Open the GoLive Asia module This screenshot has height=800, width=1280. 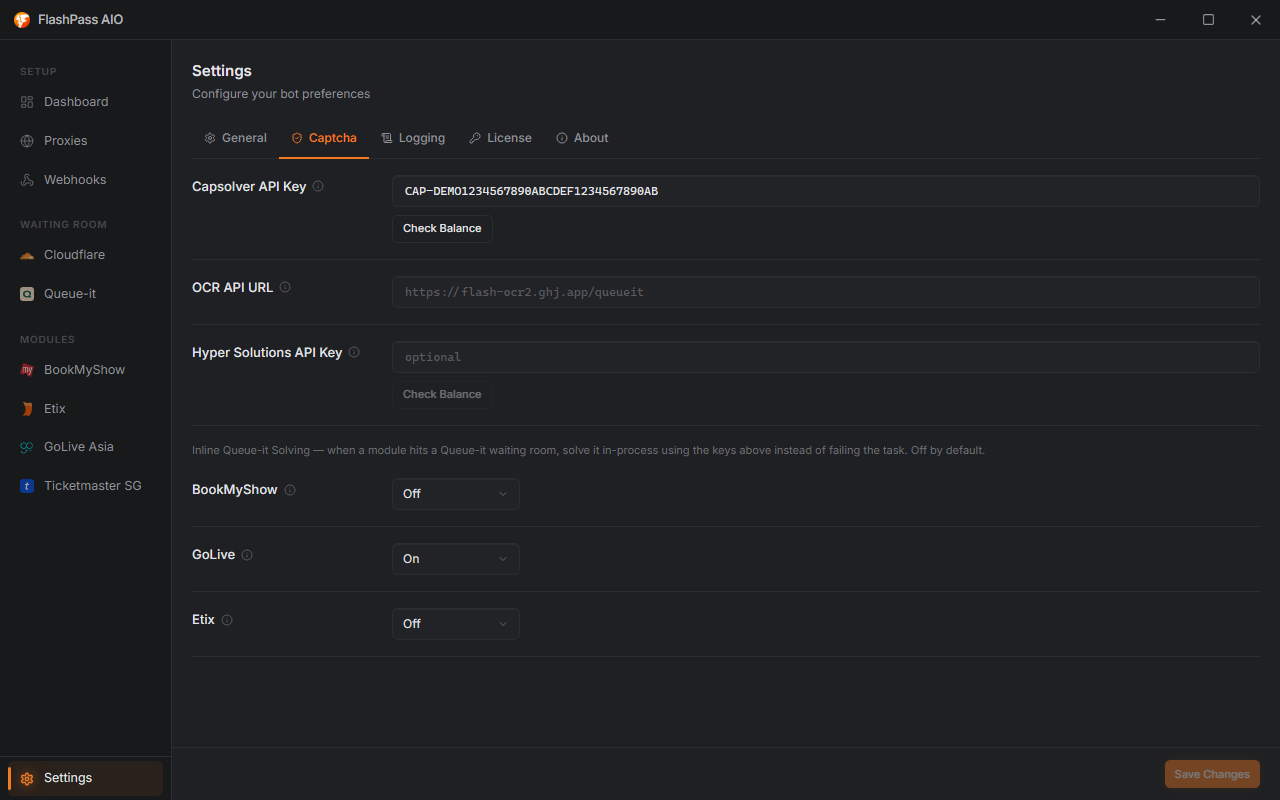click(x=85, y=447)
